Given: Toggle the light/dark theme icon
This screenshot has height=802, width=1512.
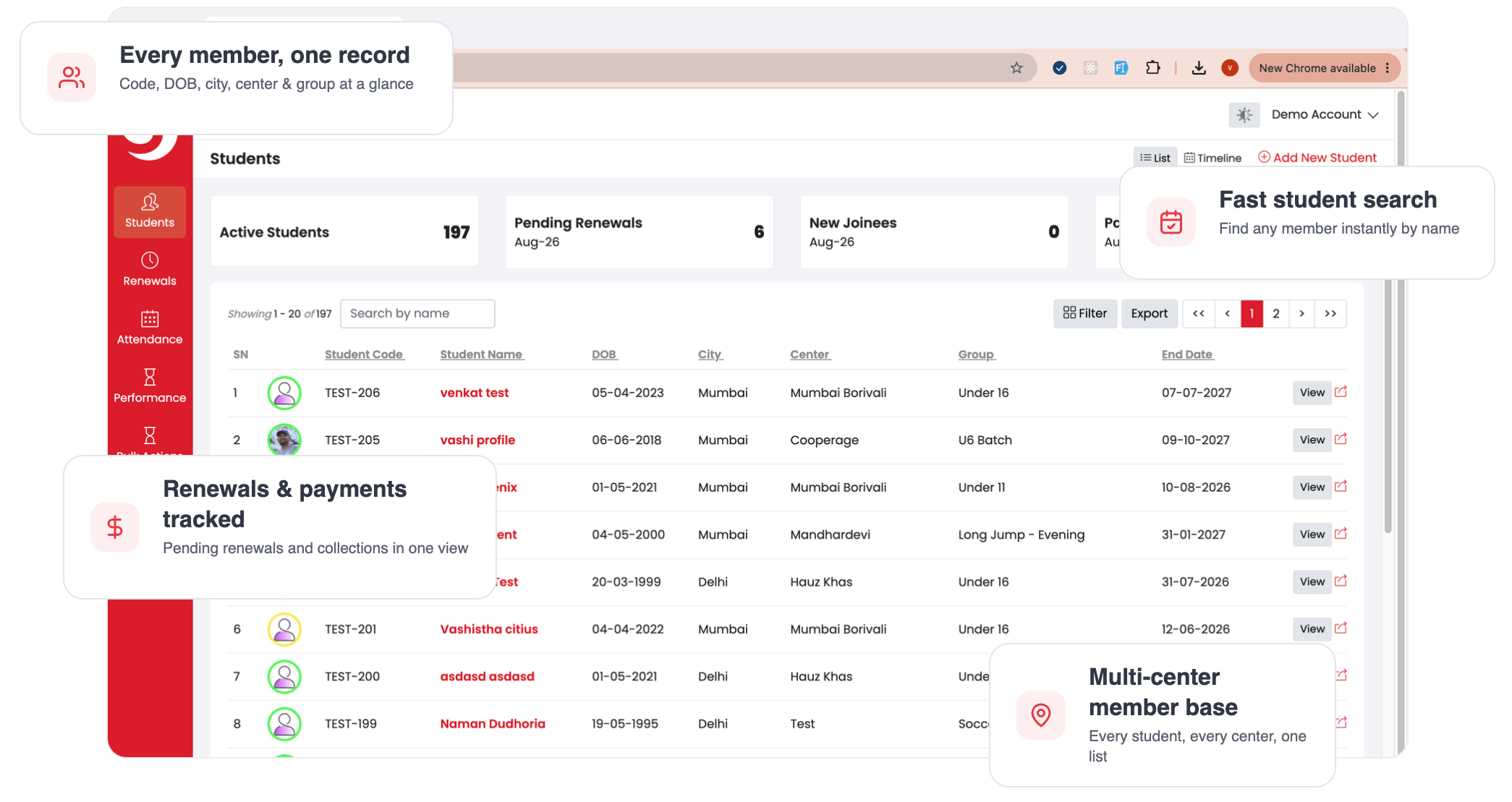Looking at the screenshot, I should pyautogui.click(x=1244, y=115).
